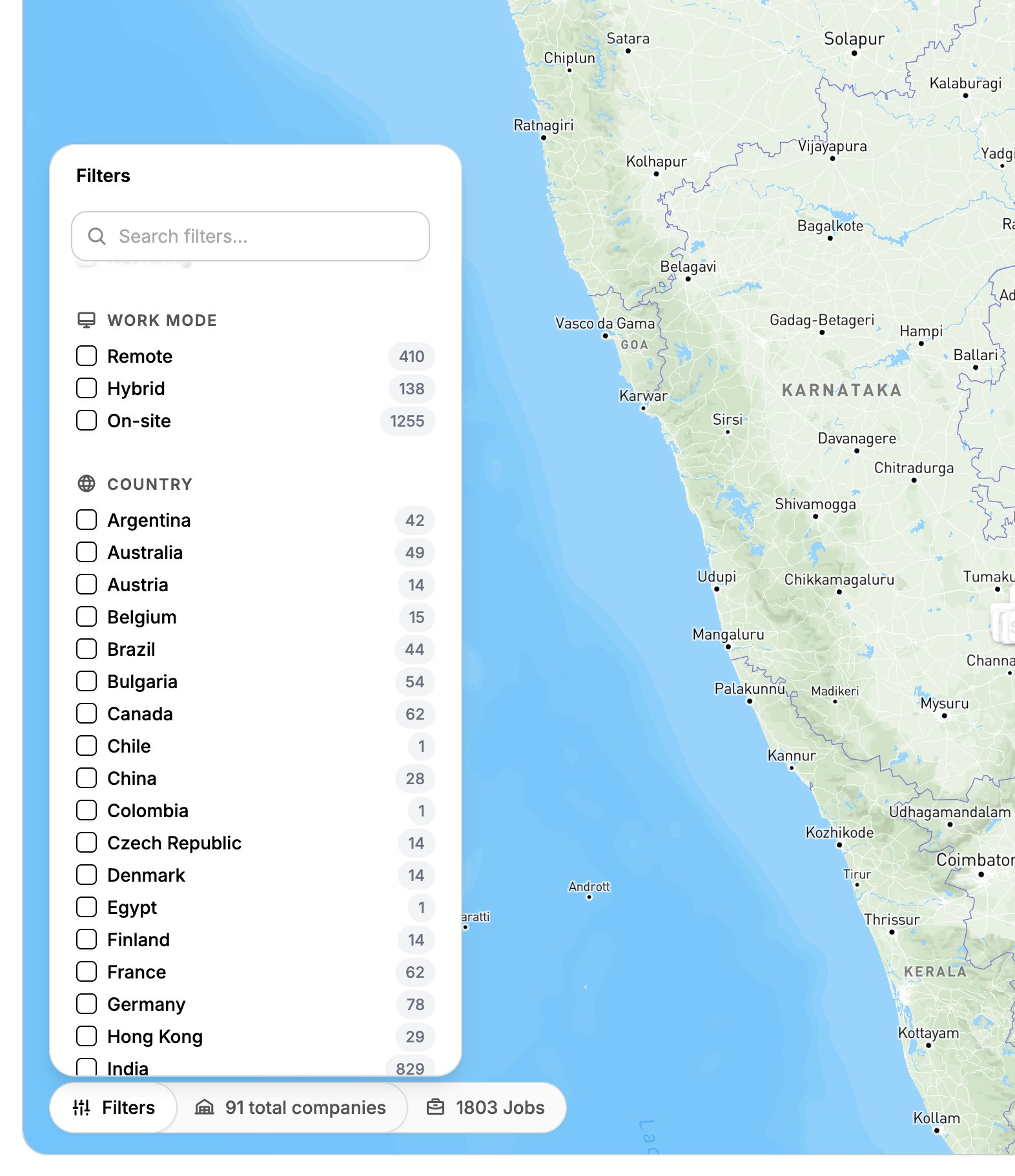The height and width of the screenshot is (1176, 1015).
Task: Toggle the Filters panel button
Action: (x=114, y=1108)
